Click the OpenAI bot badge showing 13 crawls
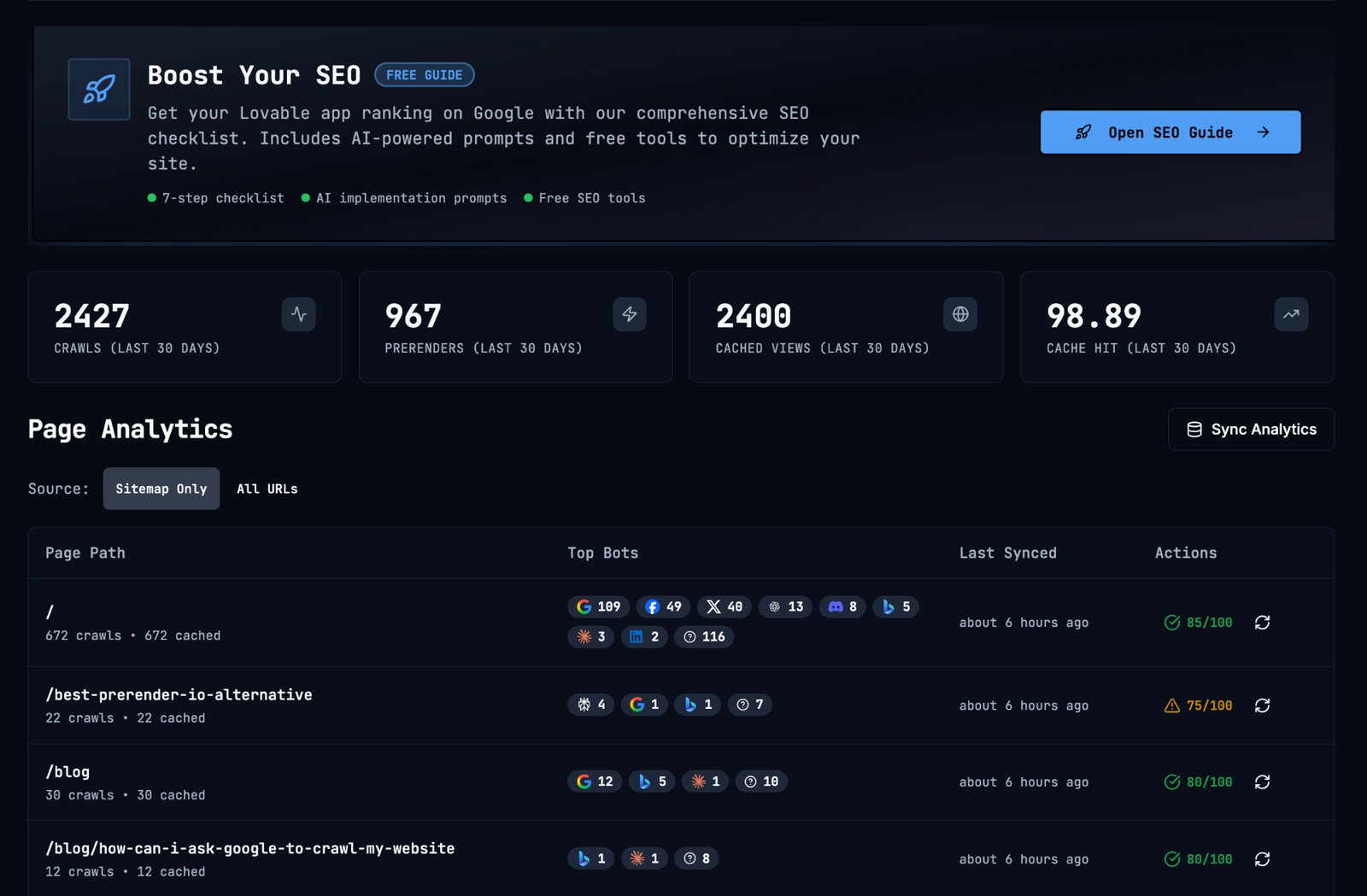This screenshot has width=1367, height=896. click(x=784, y=606)
